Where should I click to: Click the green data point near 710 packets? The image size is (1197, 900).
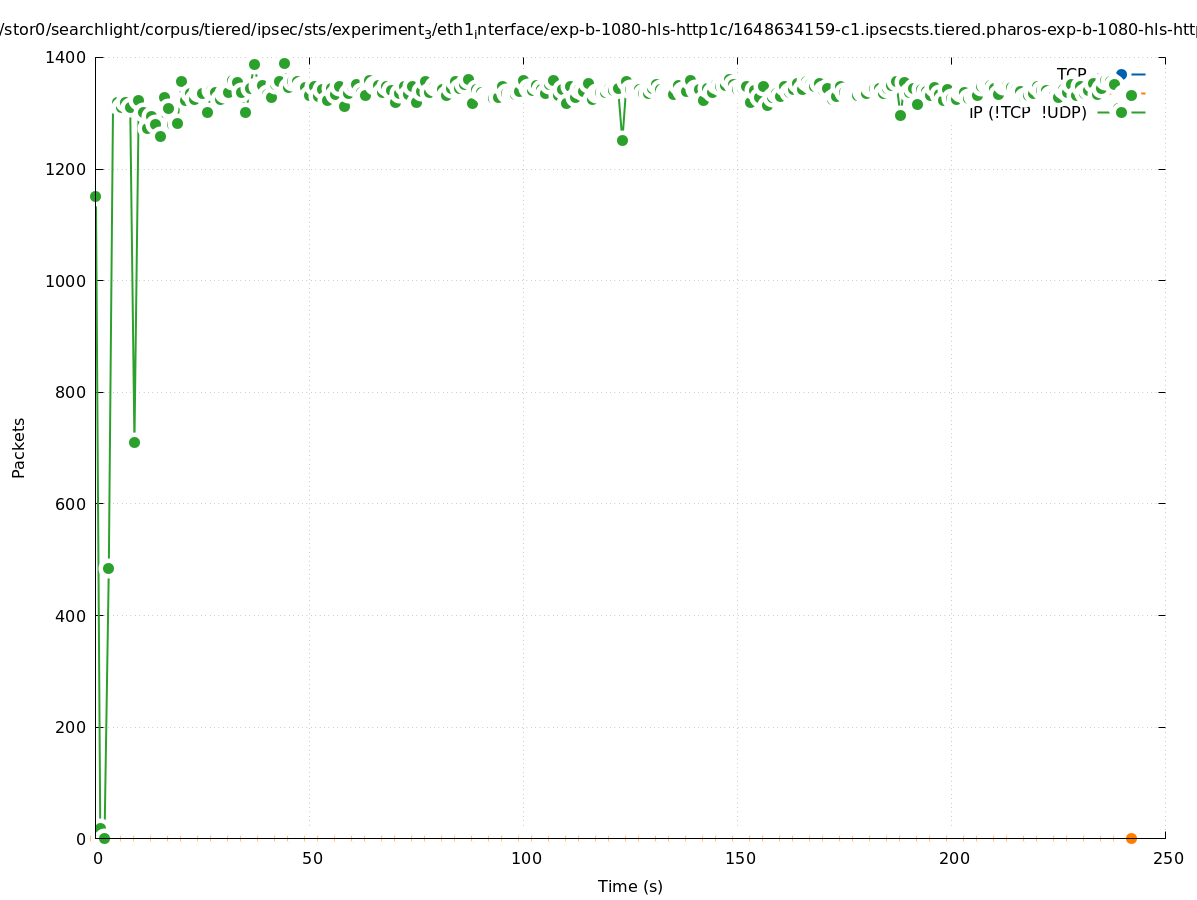(x=134, y=442)
